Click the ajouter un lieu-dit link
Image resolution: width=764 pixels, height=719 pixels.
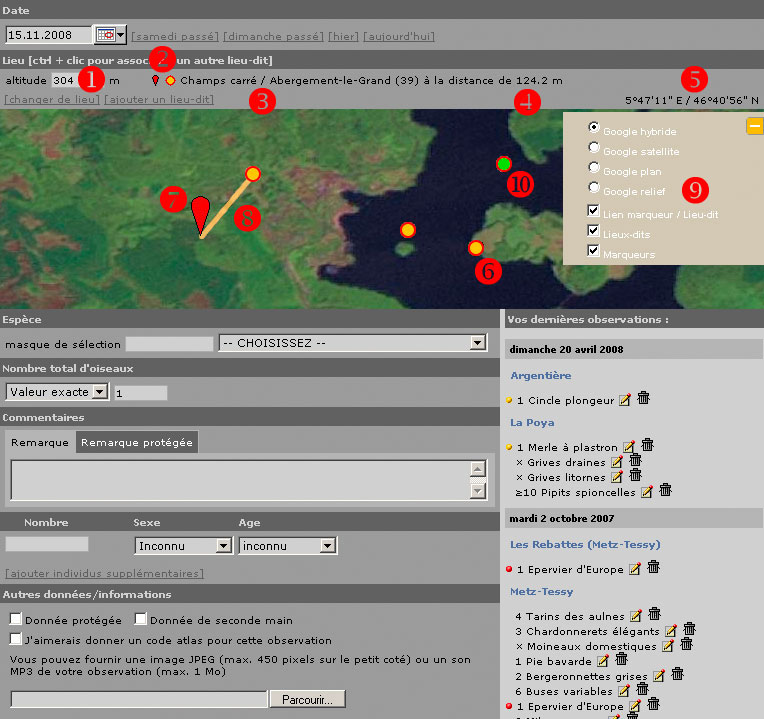(159, 99)
